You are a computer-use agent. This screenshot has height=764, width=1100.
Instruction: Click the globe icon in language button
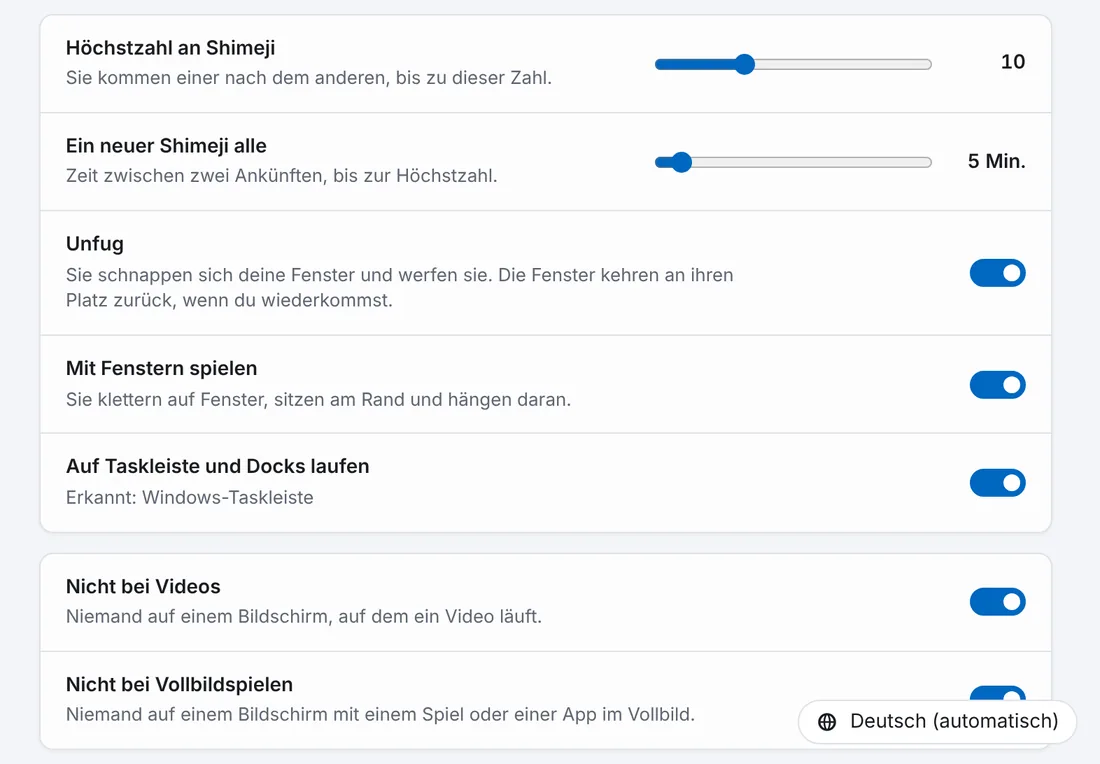click(827, 722)
